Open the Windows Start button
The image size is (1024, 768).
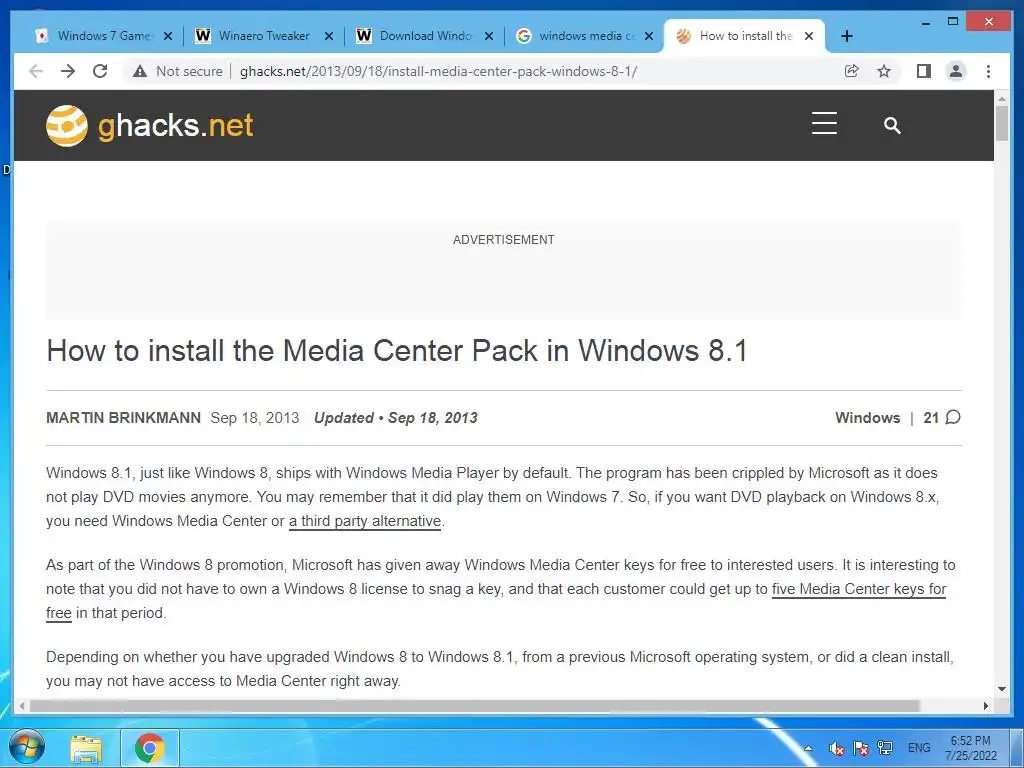click(27, 748)
